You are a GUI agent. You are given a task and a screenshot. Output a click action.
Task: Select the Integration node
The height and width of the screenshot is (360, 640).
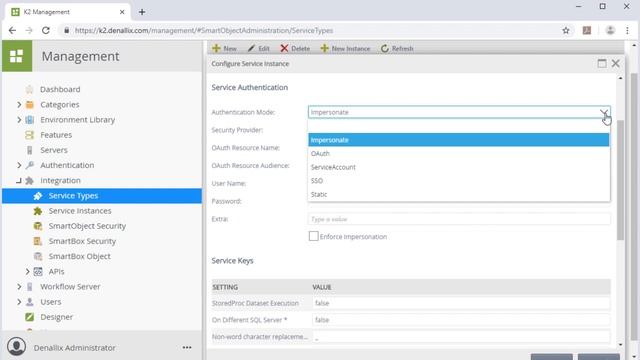(60, 180)
